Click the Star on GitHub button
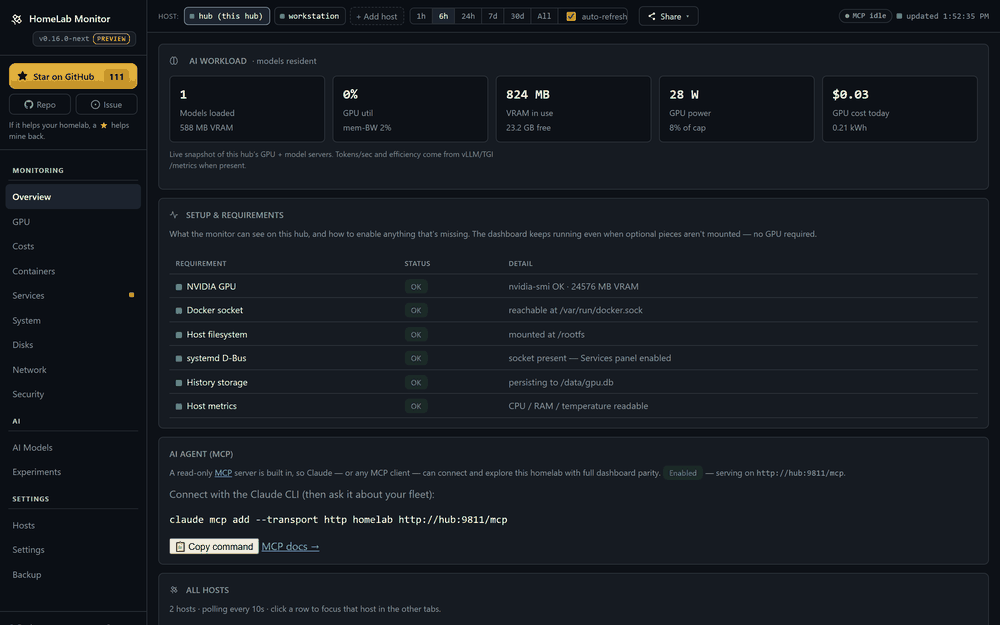The image size is (1000, 625). (x=73, y=76)
